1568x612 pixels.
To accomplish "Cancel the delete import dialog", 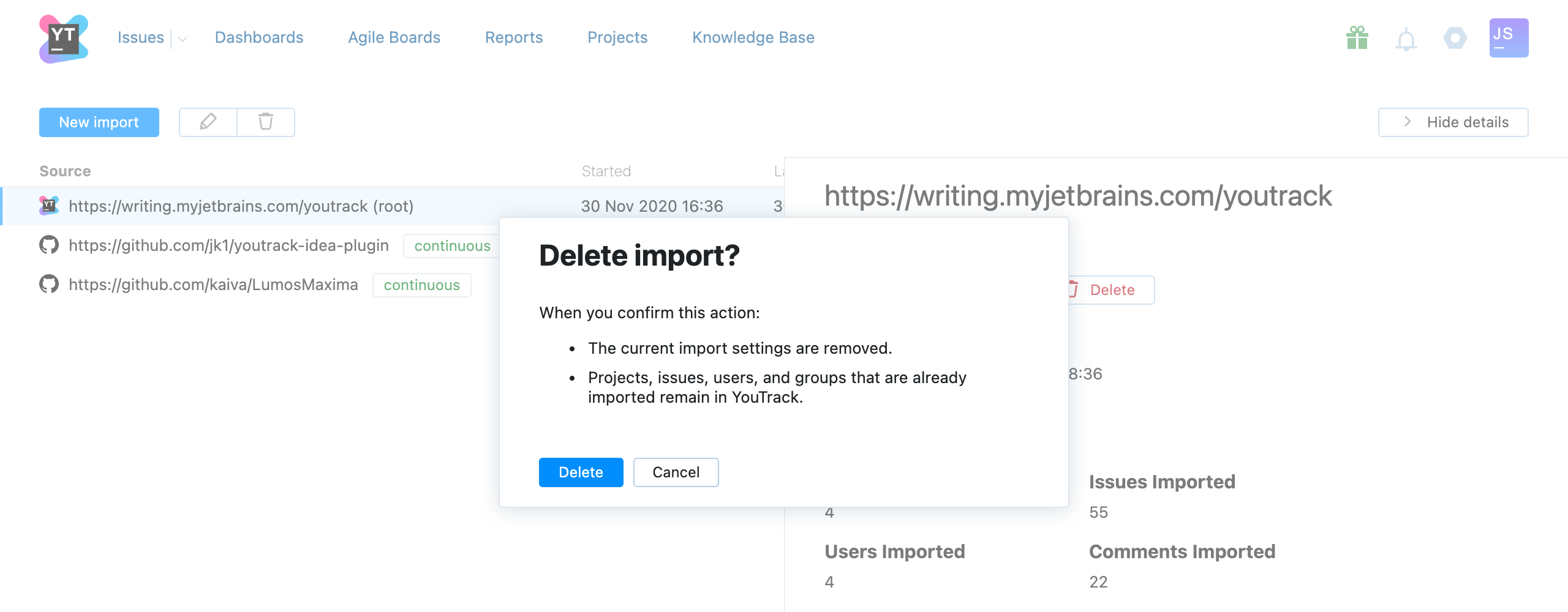I will (676, 472).
